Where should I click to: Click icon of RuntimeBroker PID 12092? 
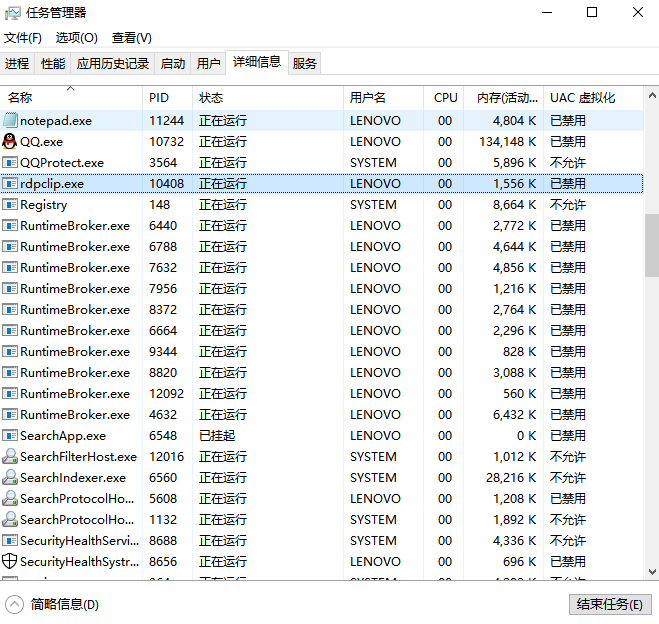10,394
